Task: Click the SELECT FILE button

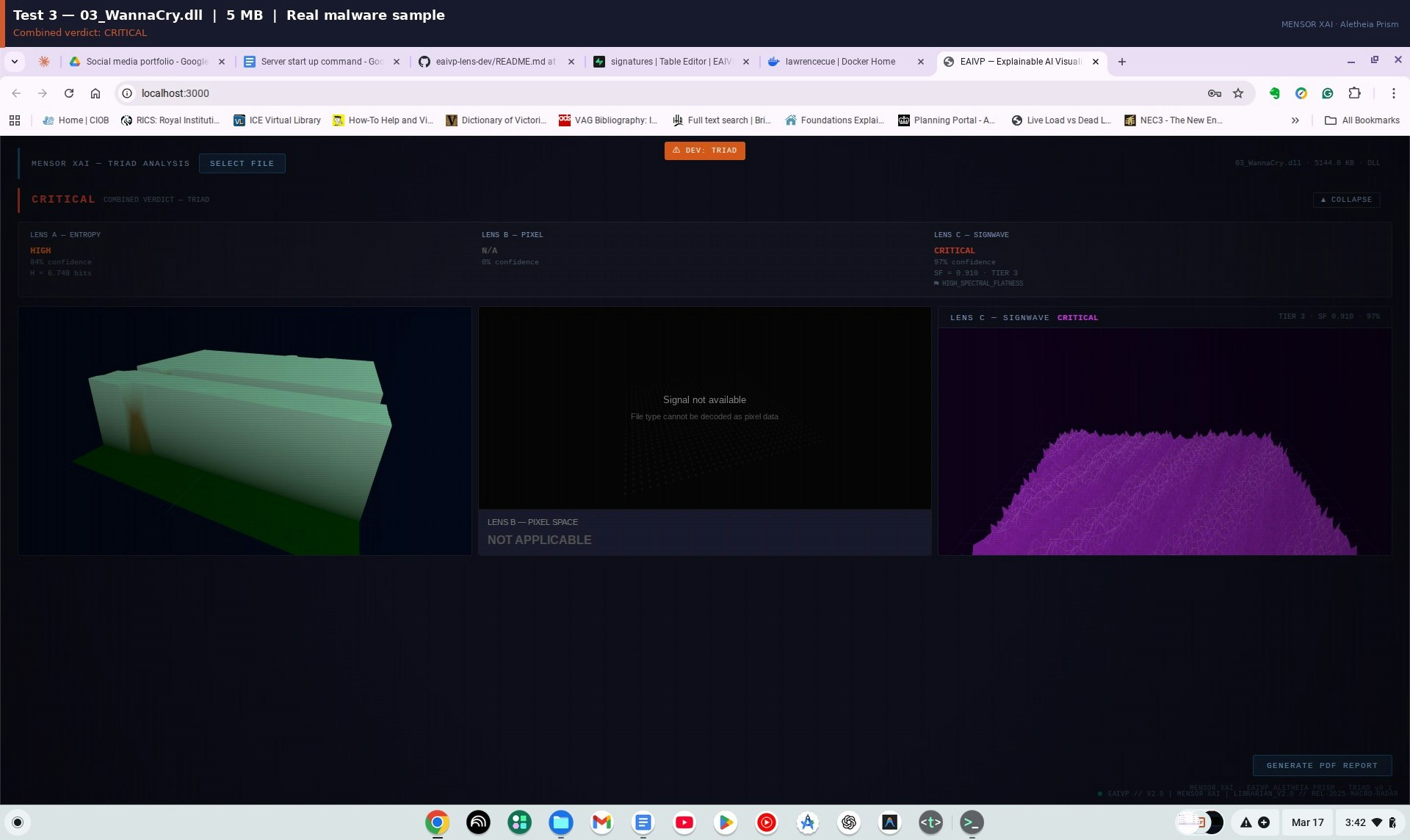Action: (242, 163)
